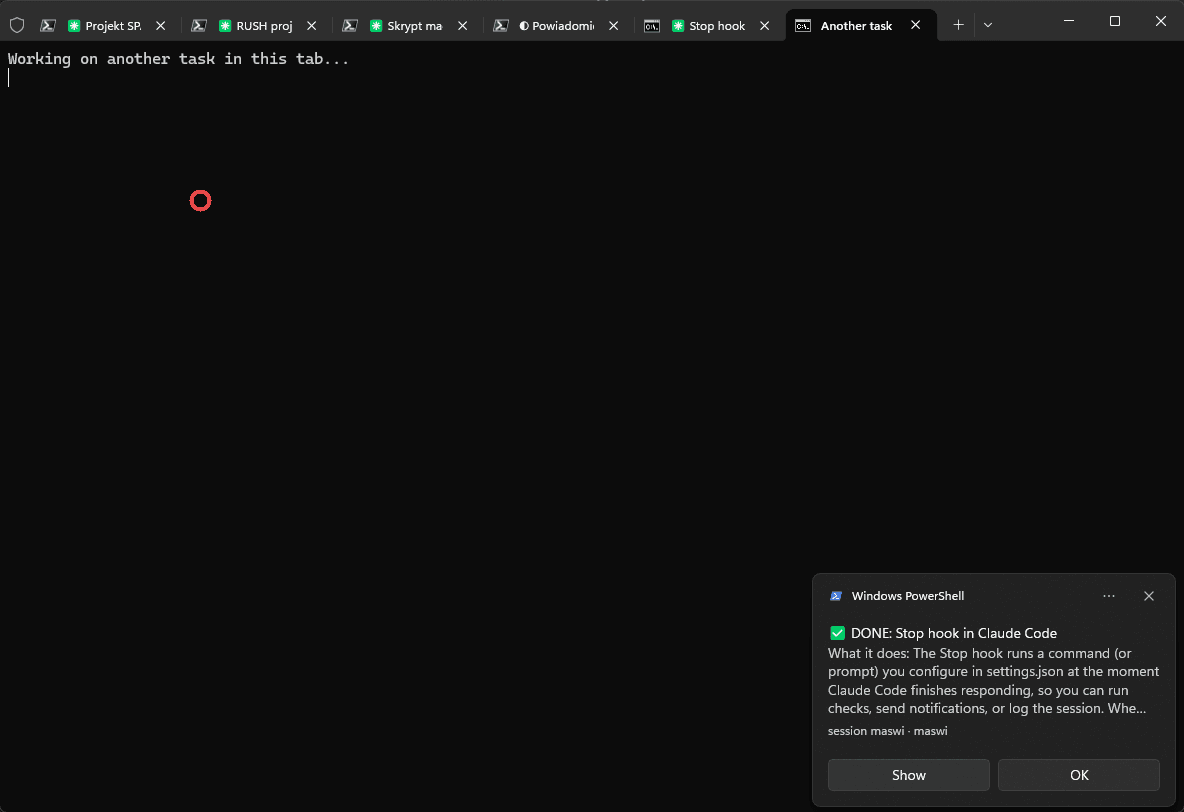Close the Powiadomi tab
Viewport: 1184px width, 812px height.
pos(614,26)
